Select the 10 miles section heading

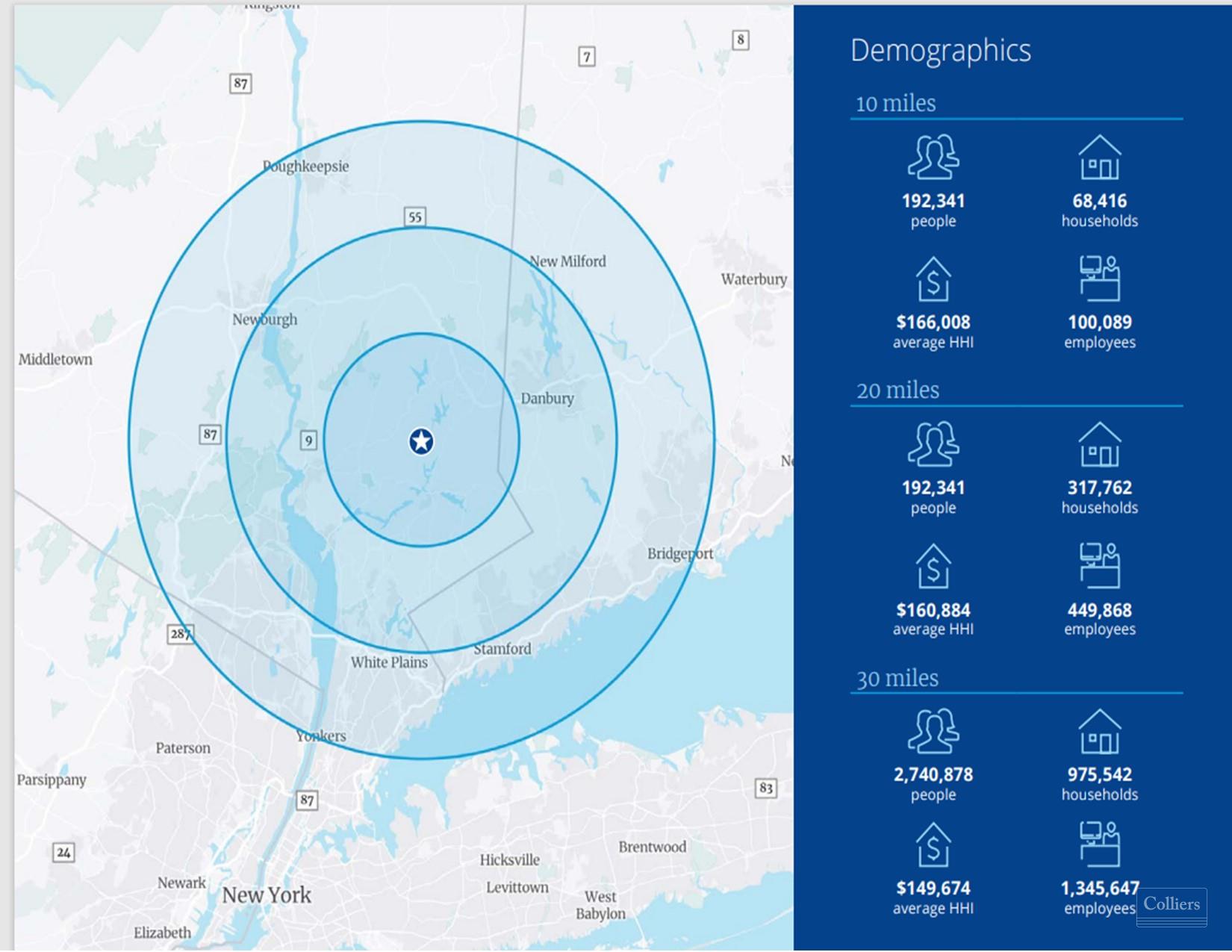[895, 103]
